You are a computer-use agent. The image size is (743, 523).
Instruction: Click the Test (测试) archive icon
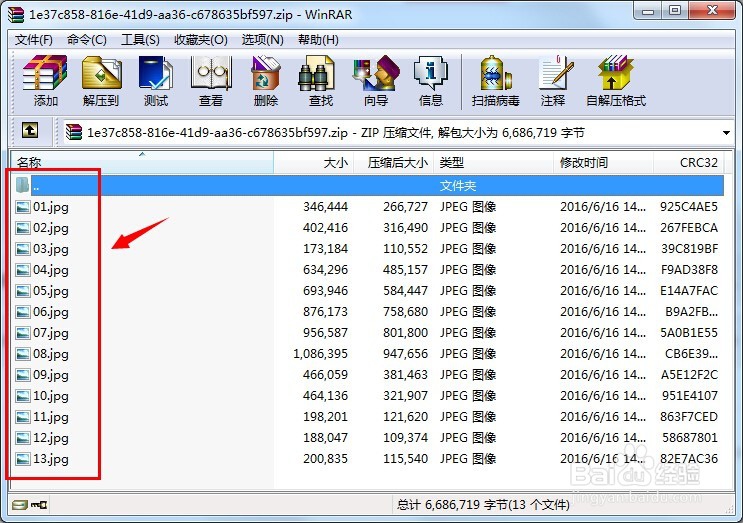click(x=155, y=73)
